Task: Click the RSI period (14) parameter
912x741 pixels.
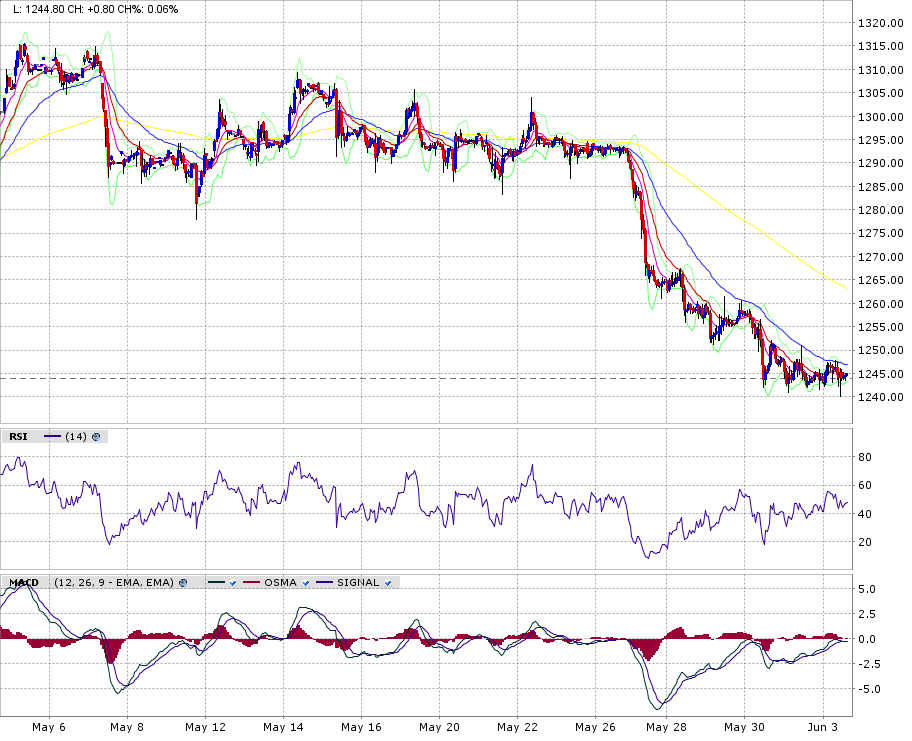Action: pos(75,436)
